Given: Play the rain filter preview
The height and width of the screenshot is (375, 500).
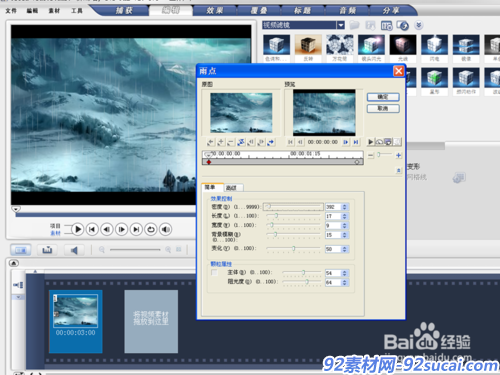Looking at the screenshot, I should [371, 142].
